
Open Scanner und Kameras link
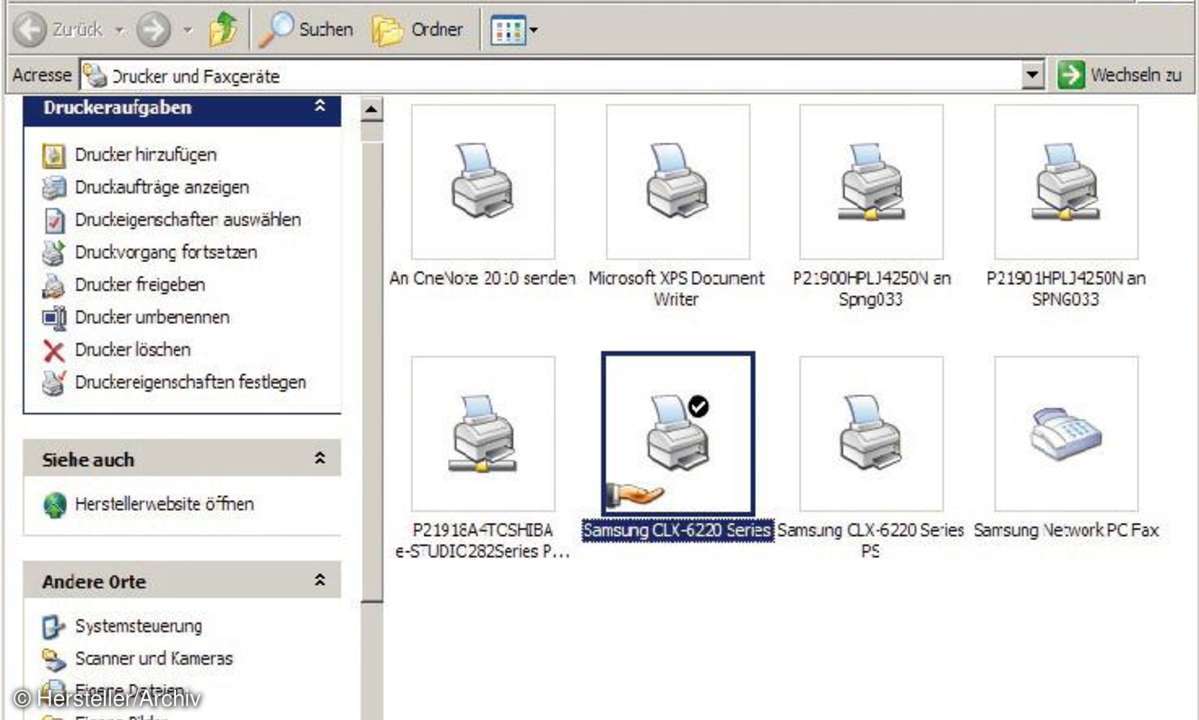coord(153,658)
